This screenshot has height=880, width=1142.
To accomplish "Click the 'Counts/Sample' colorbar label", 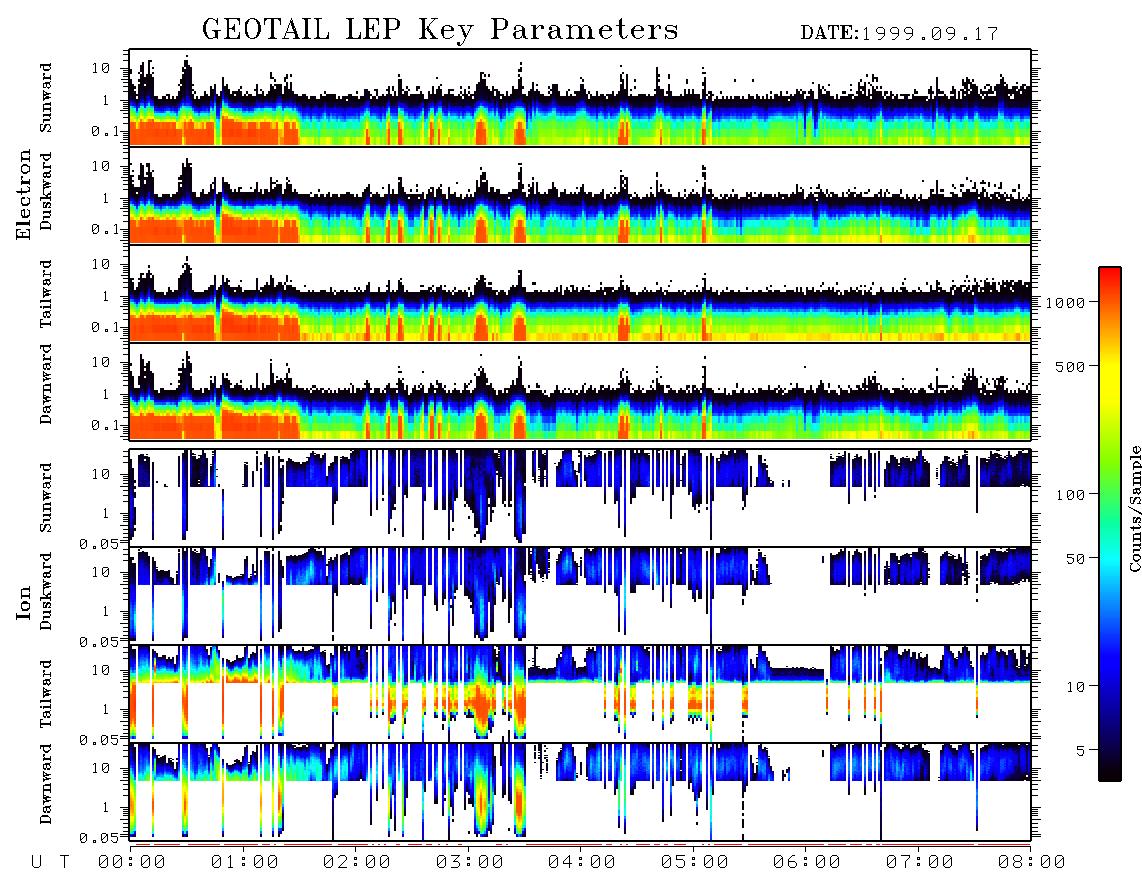I will pyautogui.click(x=1134, y=508).
